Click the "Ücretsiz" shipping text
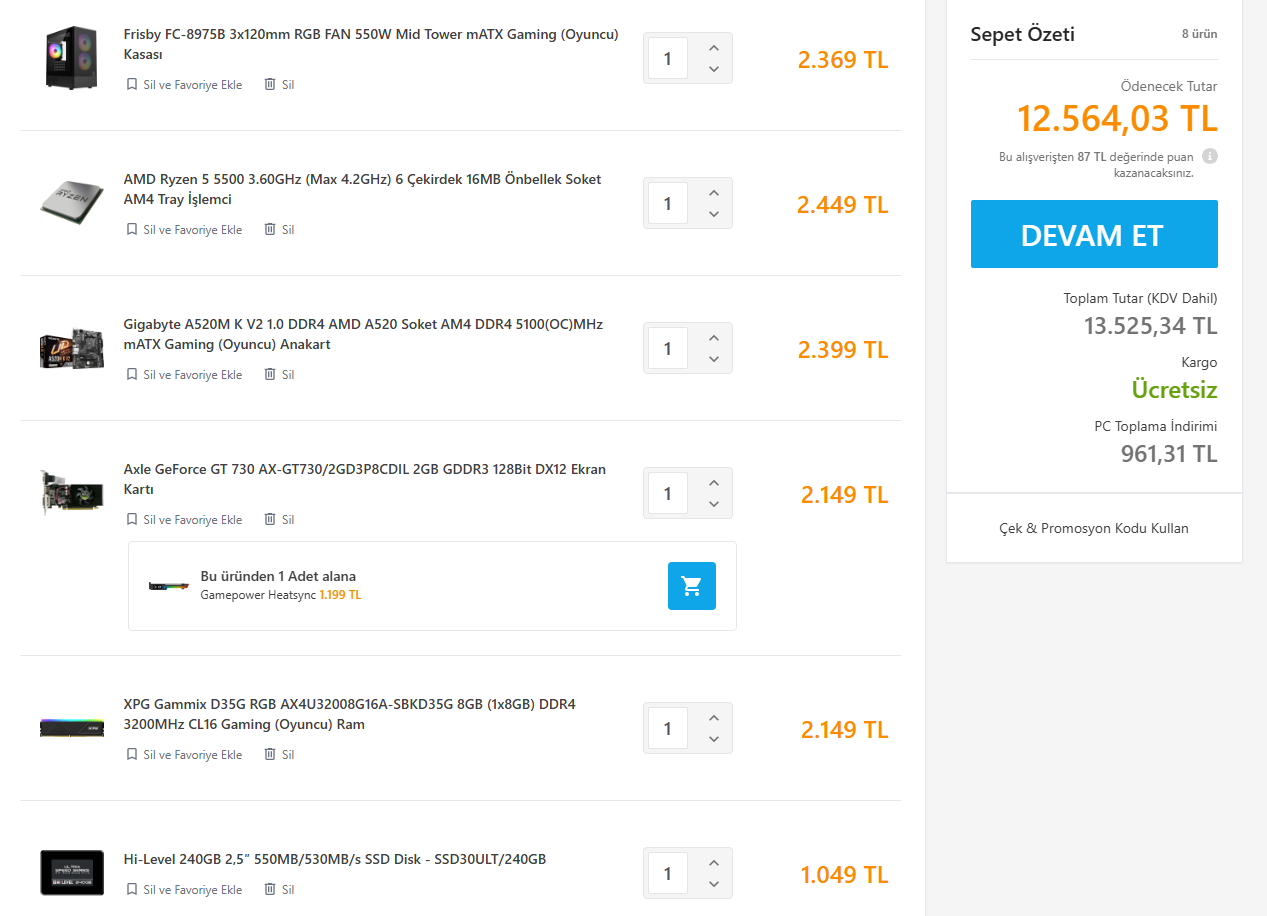This screenshot has width=1267, height=916. click(x=1174, y=389)
